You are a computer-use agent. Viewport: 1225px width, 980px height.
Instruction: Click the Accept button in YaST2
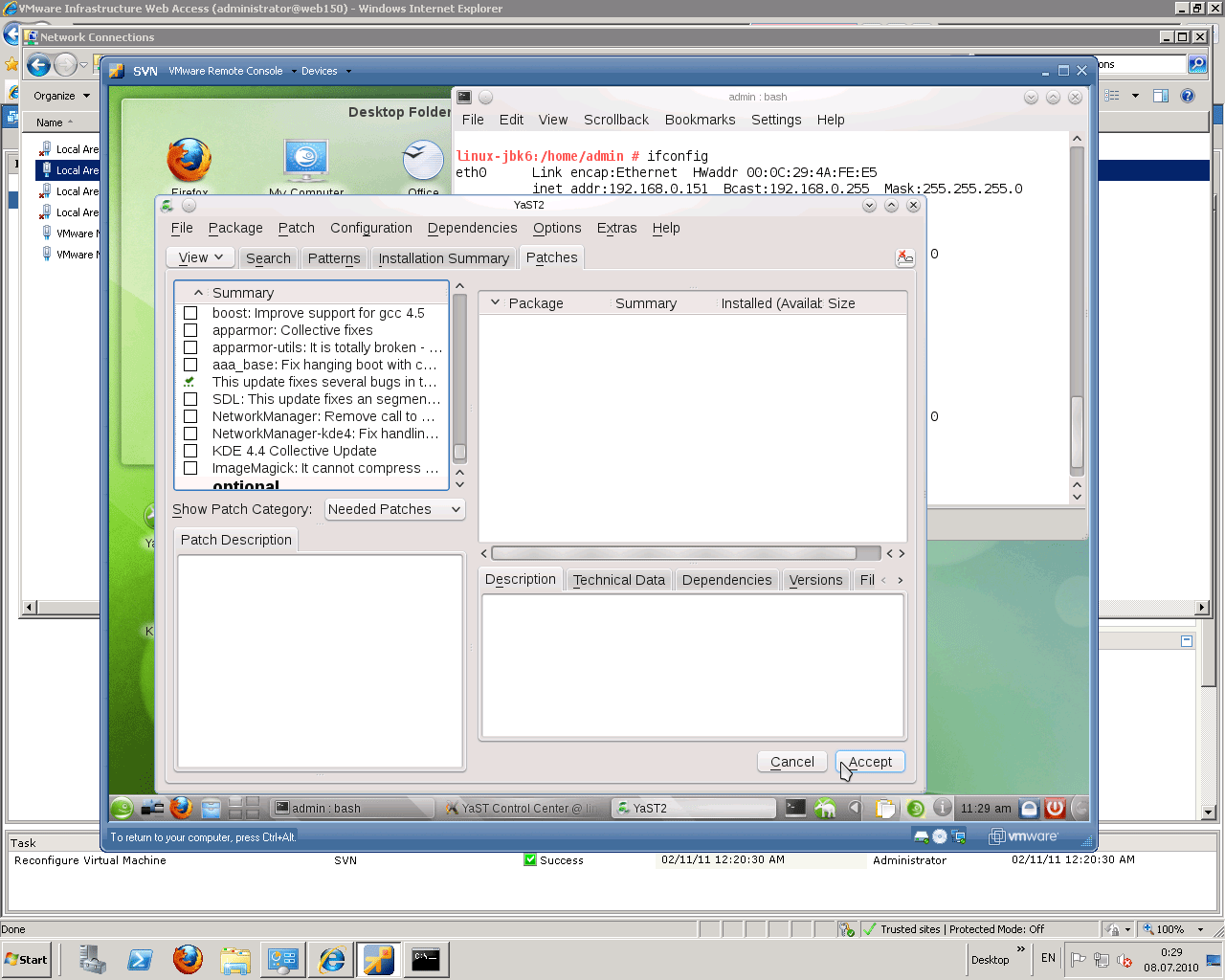870,762
